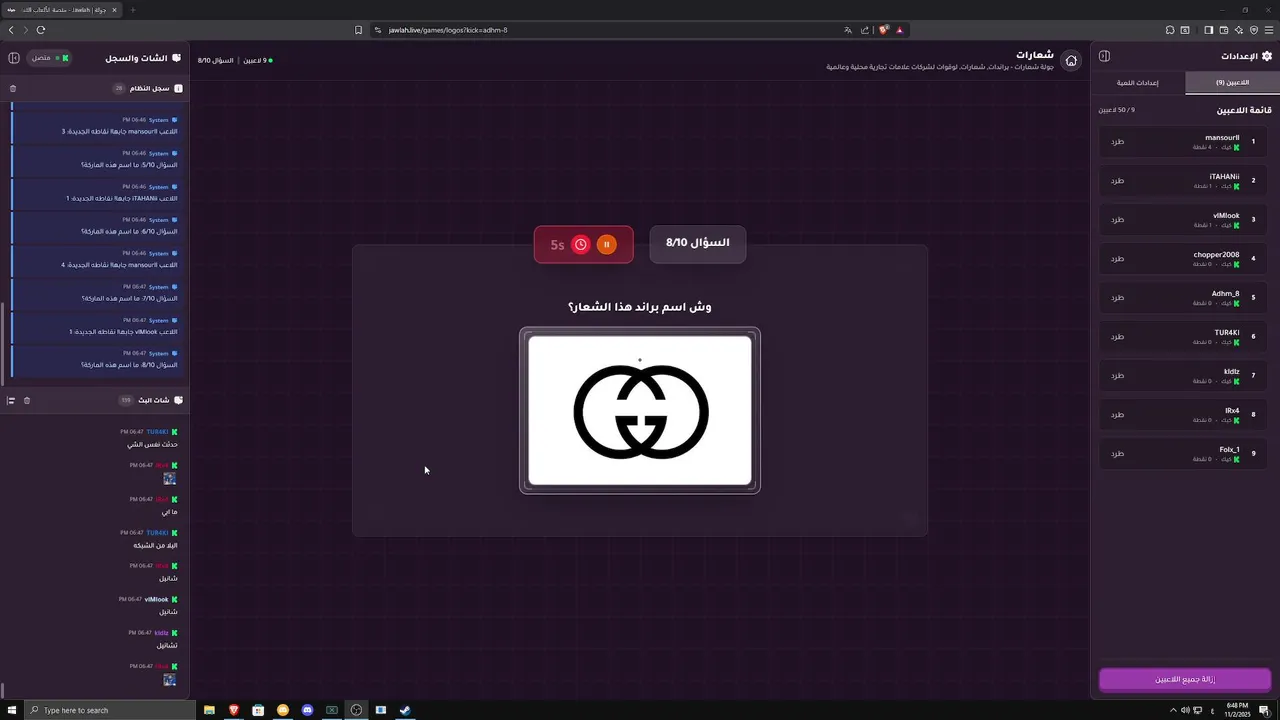Kick player mansourll using طرد
Screen dimensions: 1280x720
point(1118,141)
